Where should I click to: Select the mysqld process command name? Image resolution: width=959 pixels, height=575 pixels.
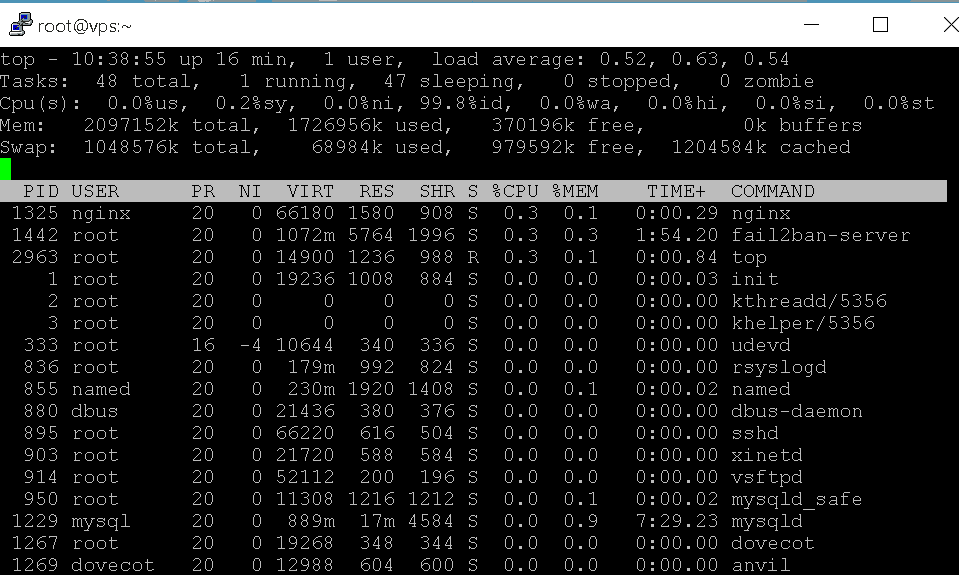[x=766, y=521]
